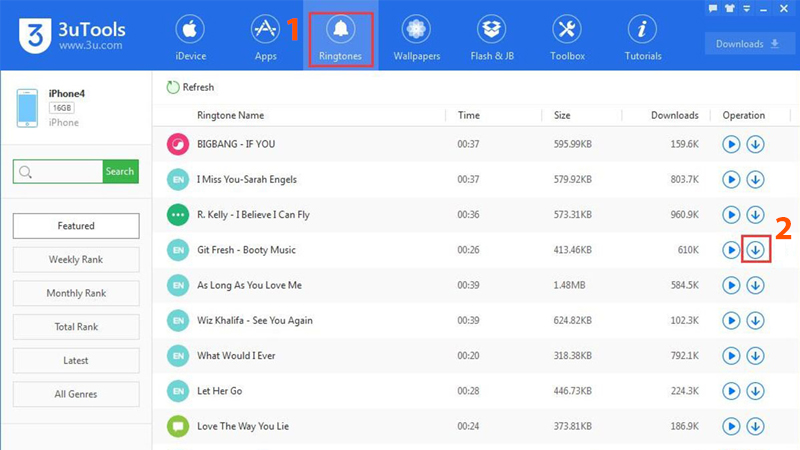Open the iDevice section

pyautogui.click(x=190, y=39)
